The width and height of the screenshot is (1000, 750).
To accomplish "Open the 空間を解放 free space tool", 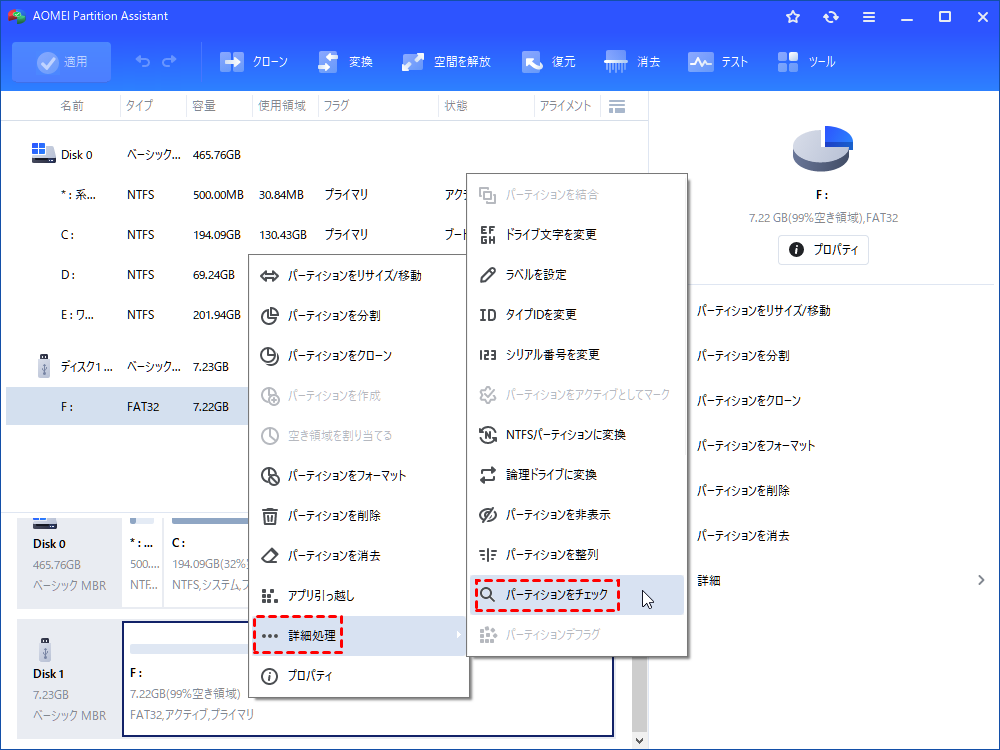I will (x=446, y=62).
